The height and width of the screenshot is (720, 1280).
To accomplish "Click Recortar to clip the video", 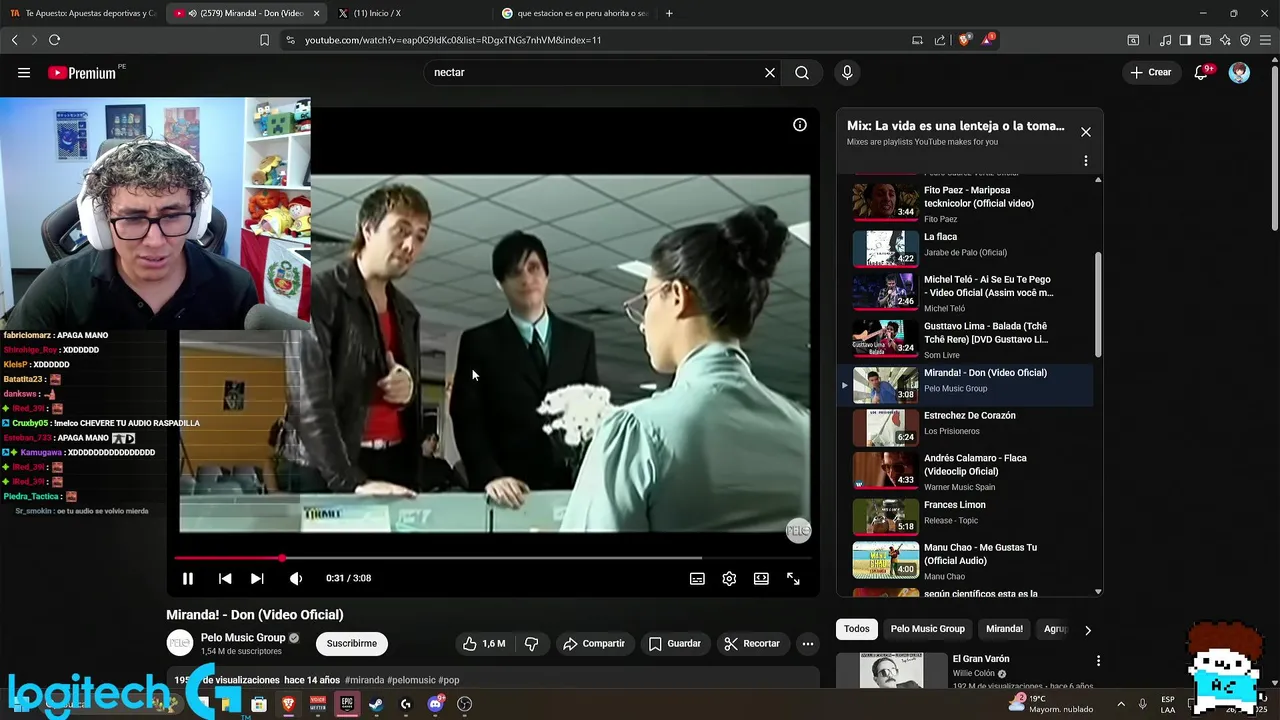I will pyautogui.click(x=752, y=643).
